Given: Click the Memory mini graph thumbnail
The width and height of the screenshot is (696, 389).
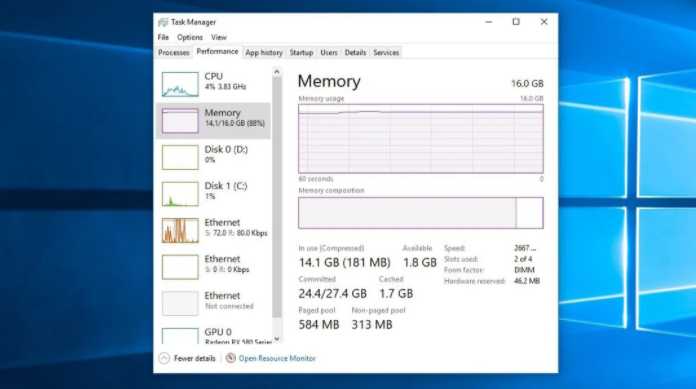Looking at the screenshot, I should coord(180,121).
